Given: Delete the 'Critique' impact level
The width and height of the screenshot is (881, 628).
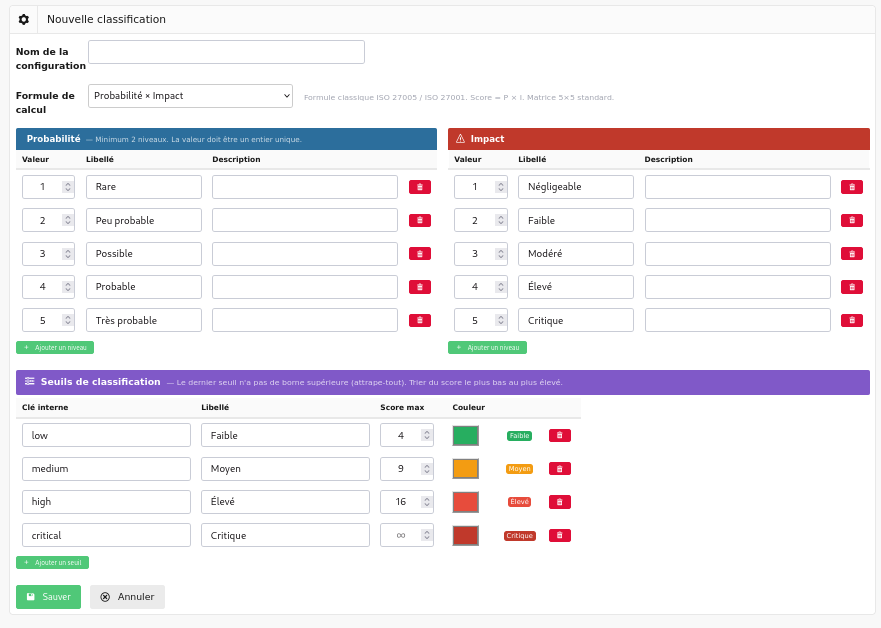Looking at the screenshot, I should (x=852, y=320).
